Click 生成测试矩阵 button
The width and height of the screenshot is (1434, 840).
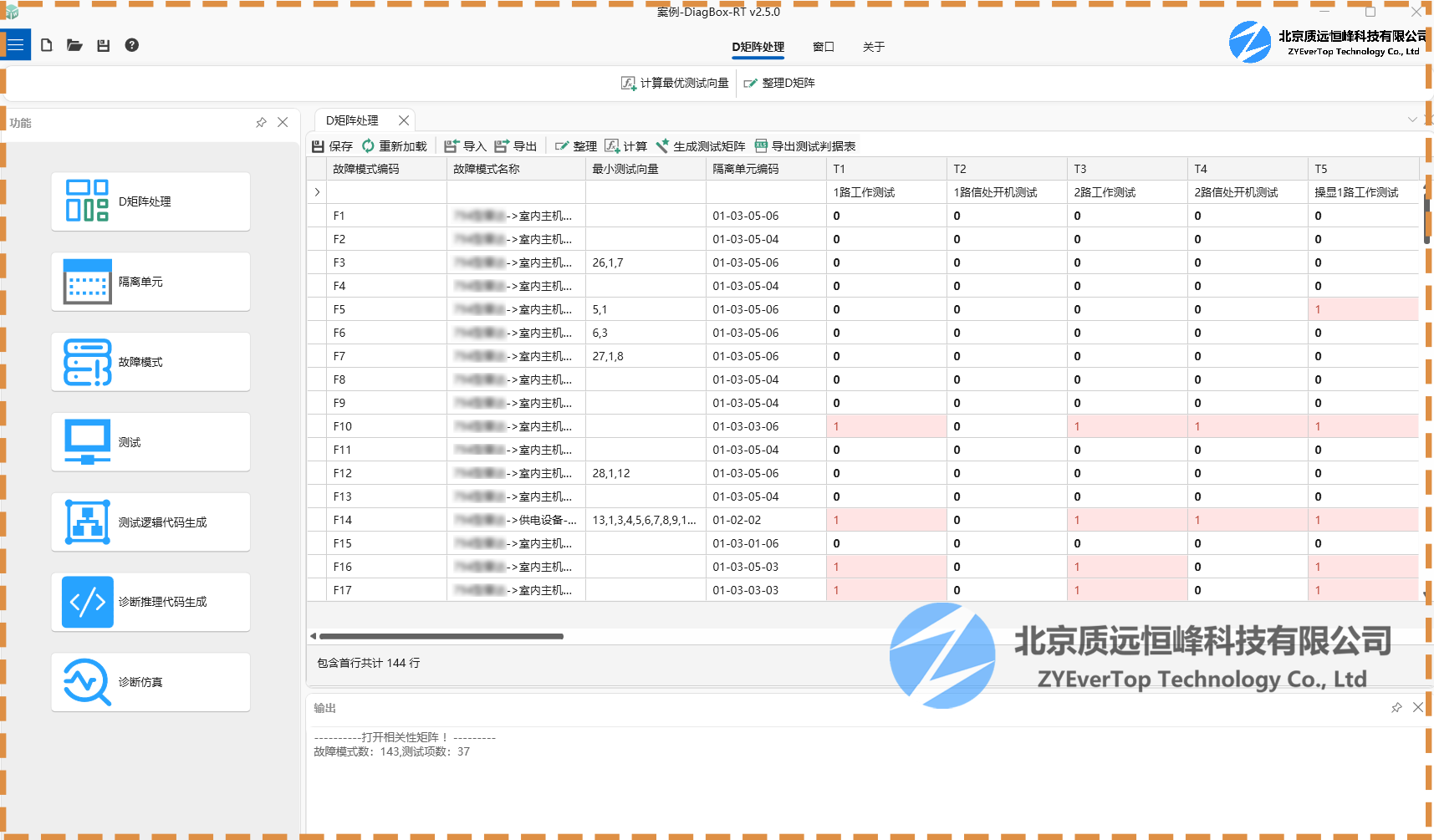coord(701,146)
